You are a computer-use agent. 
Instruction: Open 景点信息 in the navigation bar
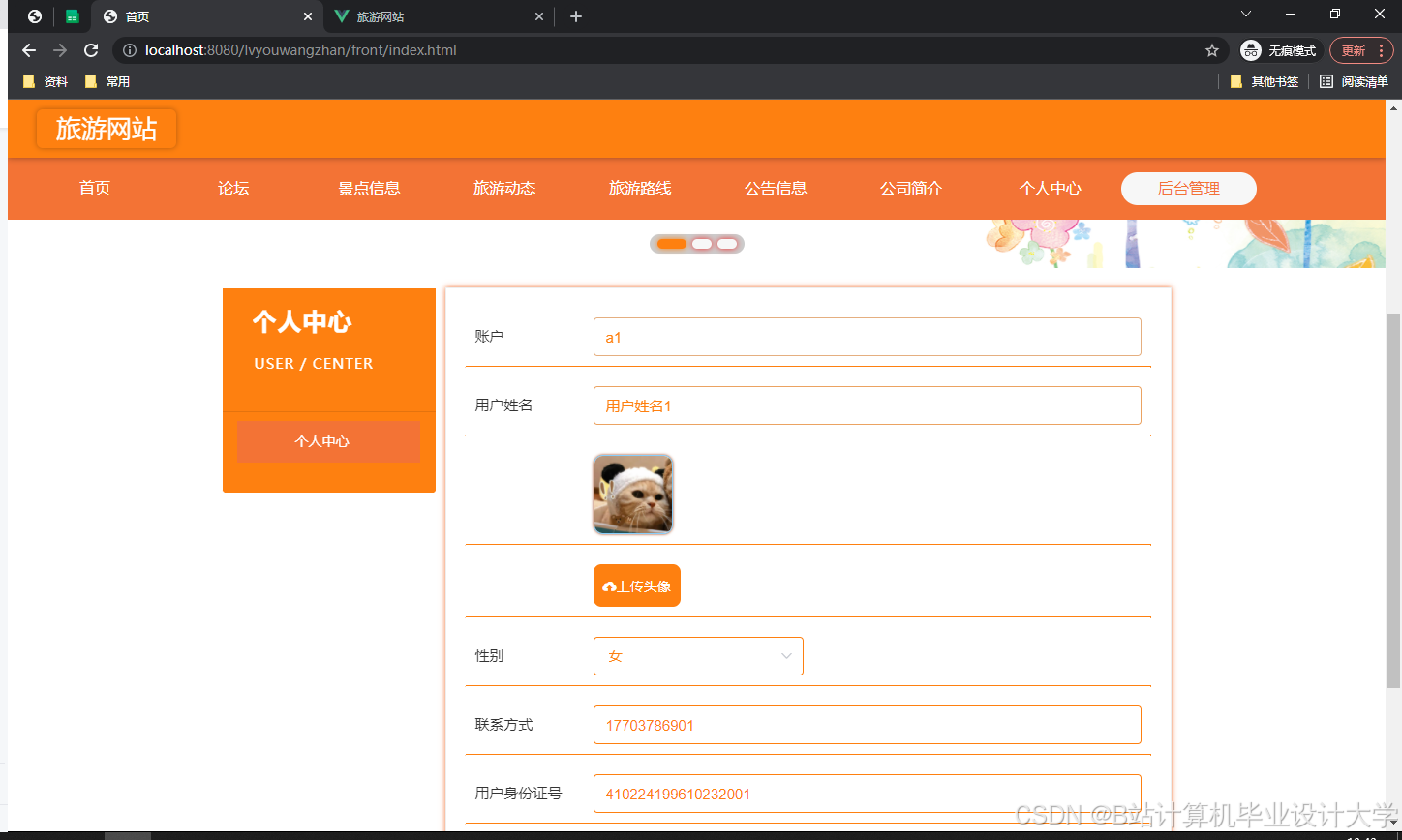click(x=369, y=189)
